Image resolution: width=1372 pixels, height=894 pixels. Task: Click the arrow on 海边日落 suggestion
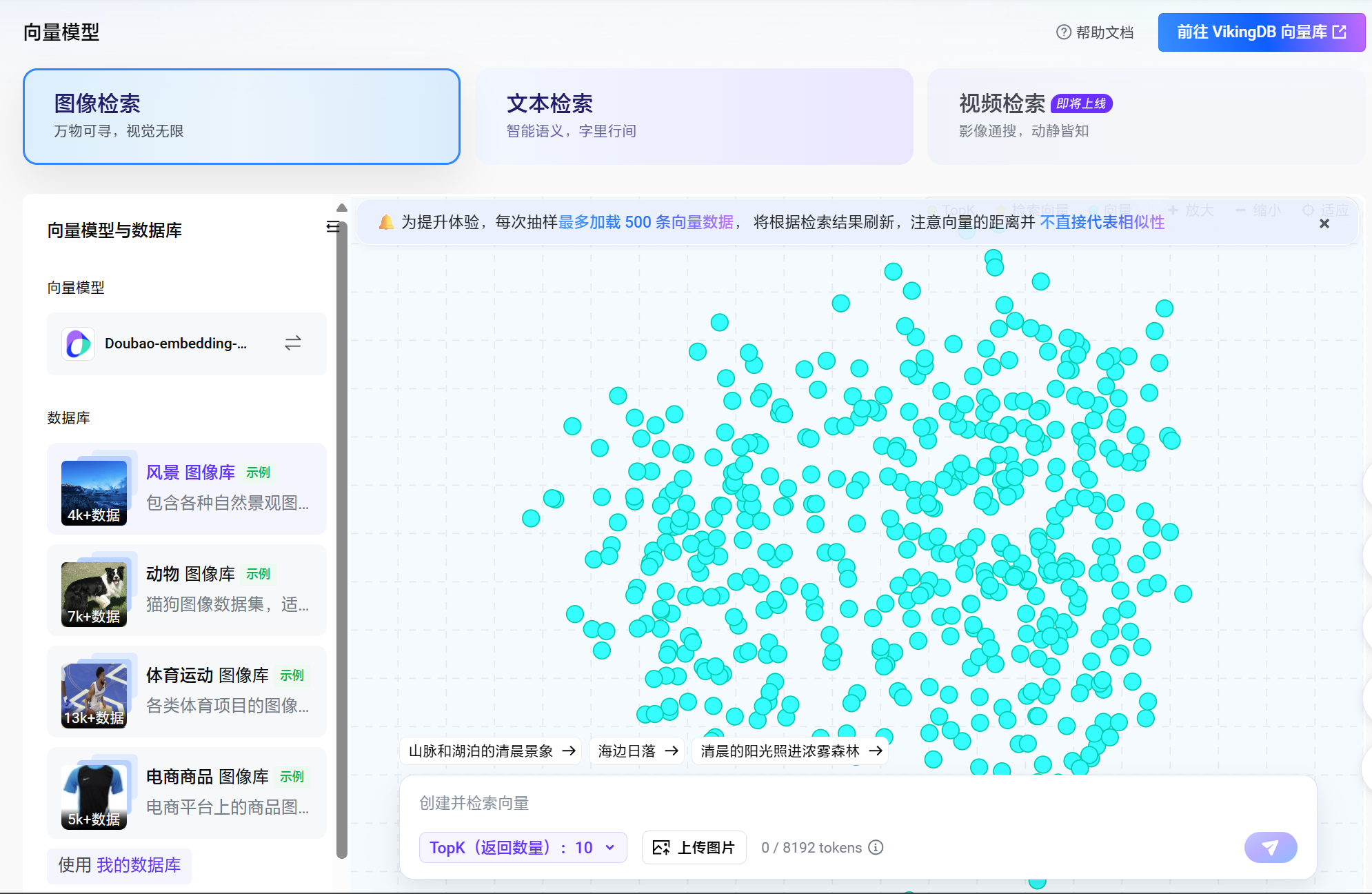click(672, 751)
